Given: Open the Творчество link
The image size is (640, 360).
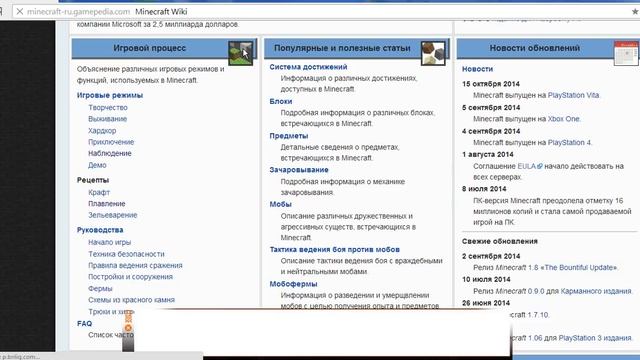Looking at the screenshot, I should [108, 107].
